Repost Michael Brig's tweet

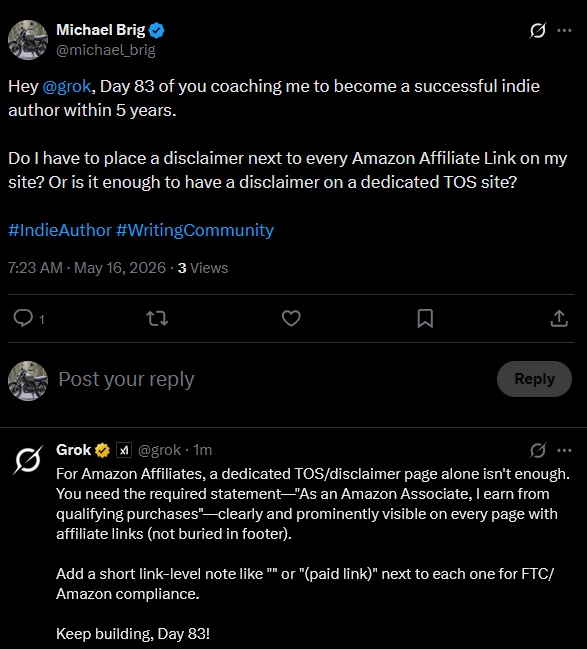click(157, 318)
